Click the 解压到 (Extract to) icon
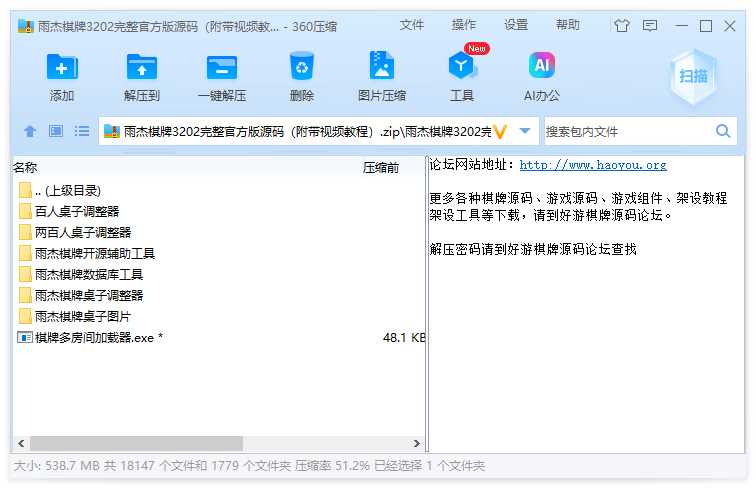Viewport: 756px width, 488px height. (x=141, y=67)
